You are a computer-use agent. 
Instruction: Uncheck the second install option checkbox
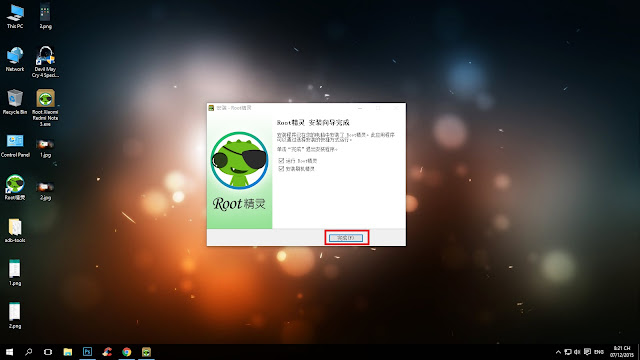click(x=281, y=168)
